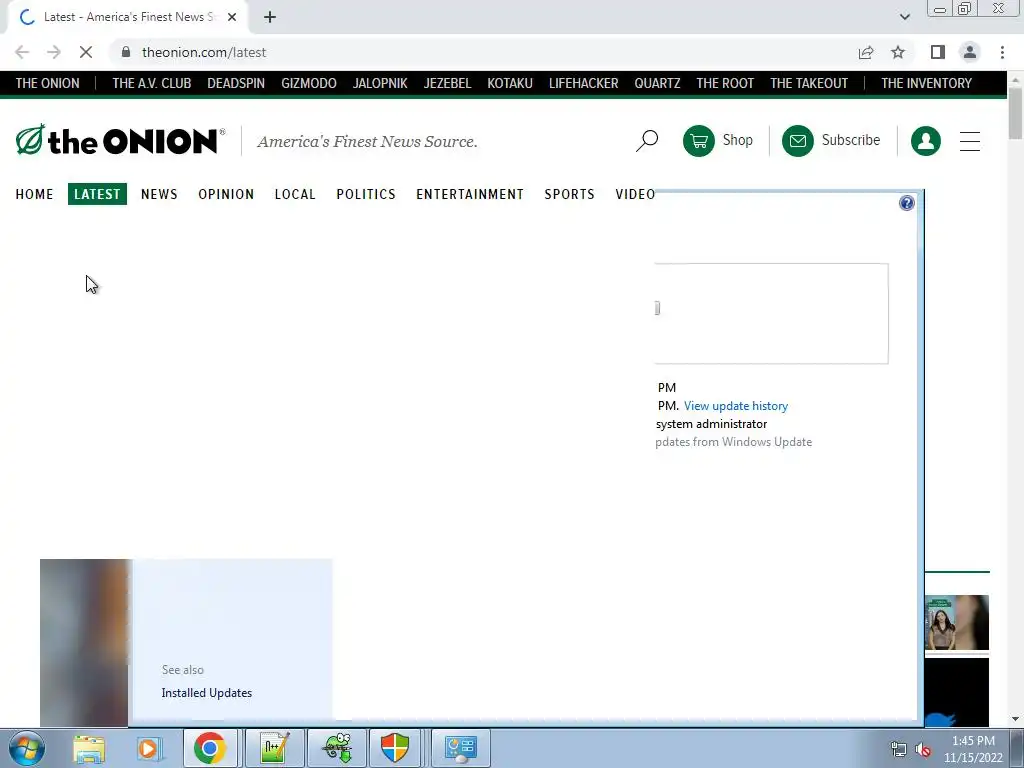This screenshot has height=768, width=1024.
Task: Go to LIFEHACKER network link
Action: pos(583,84)
